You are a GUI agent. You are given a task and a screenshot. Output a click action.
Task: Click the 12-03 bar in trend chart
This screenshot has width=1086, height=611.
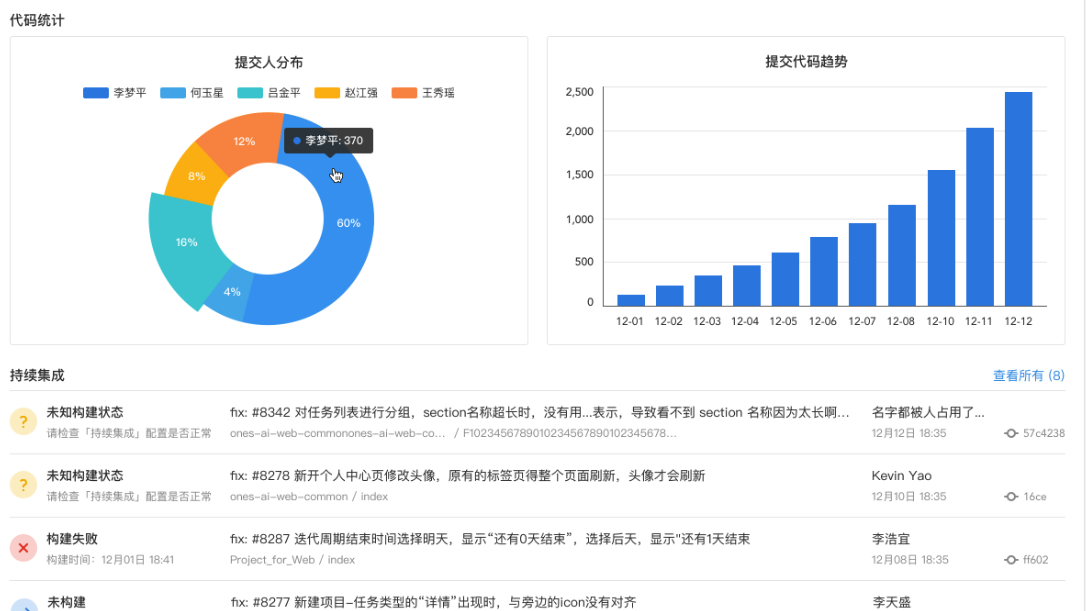pyautogui.click(x=708, y=290)
